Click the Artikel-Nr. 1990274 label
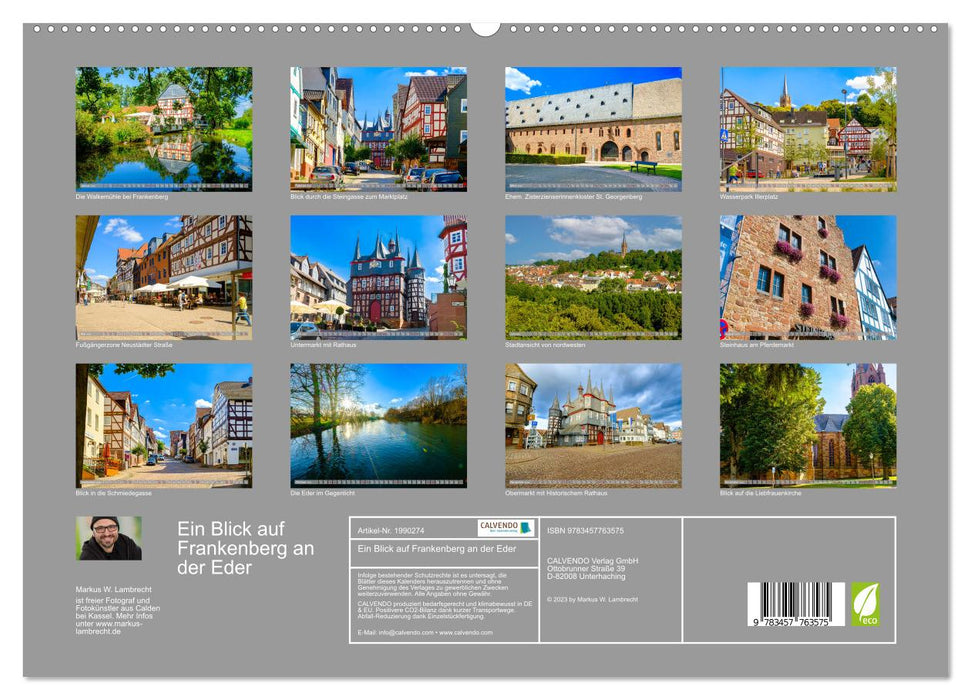 (x=393, y=527)
